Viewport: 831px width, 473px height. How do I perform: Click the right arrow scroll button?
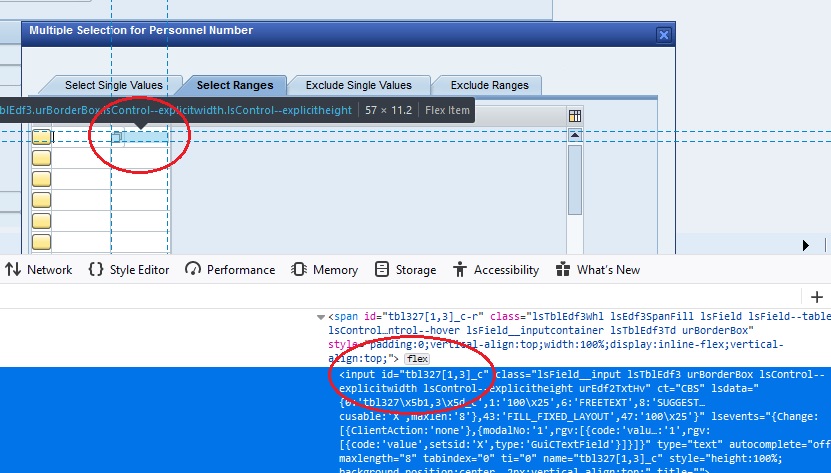click(806, 245)
